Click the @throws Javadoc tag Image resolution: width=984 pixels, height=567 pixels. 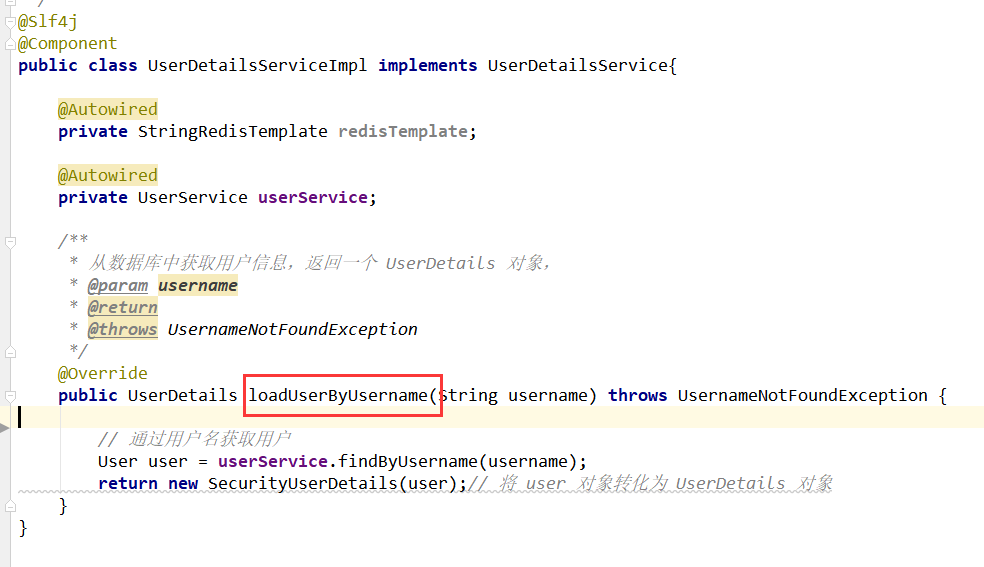pyautogui.click(x=122, y=329)
